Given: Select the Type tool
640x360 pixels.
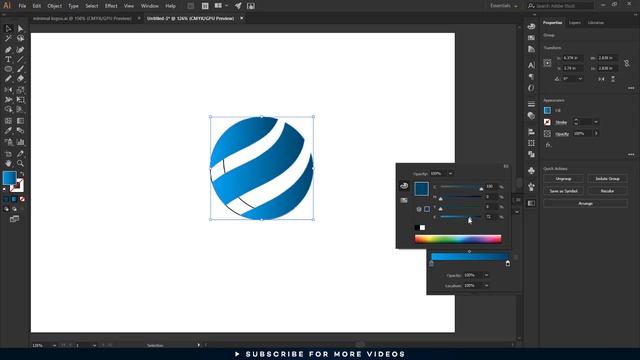Looking at the screenshot, I should tap(8, 59).
